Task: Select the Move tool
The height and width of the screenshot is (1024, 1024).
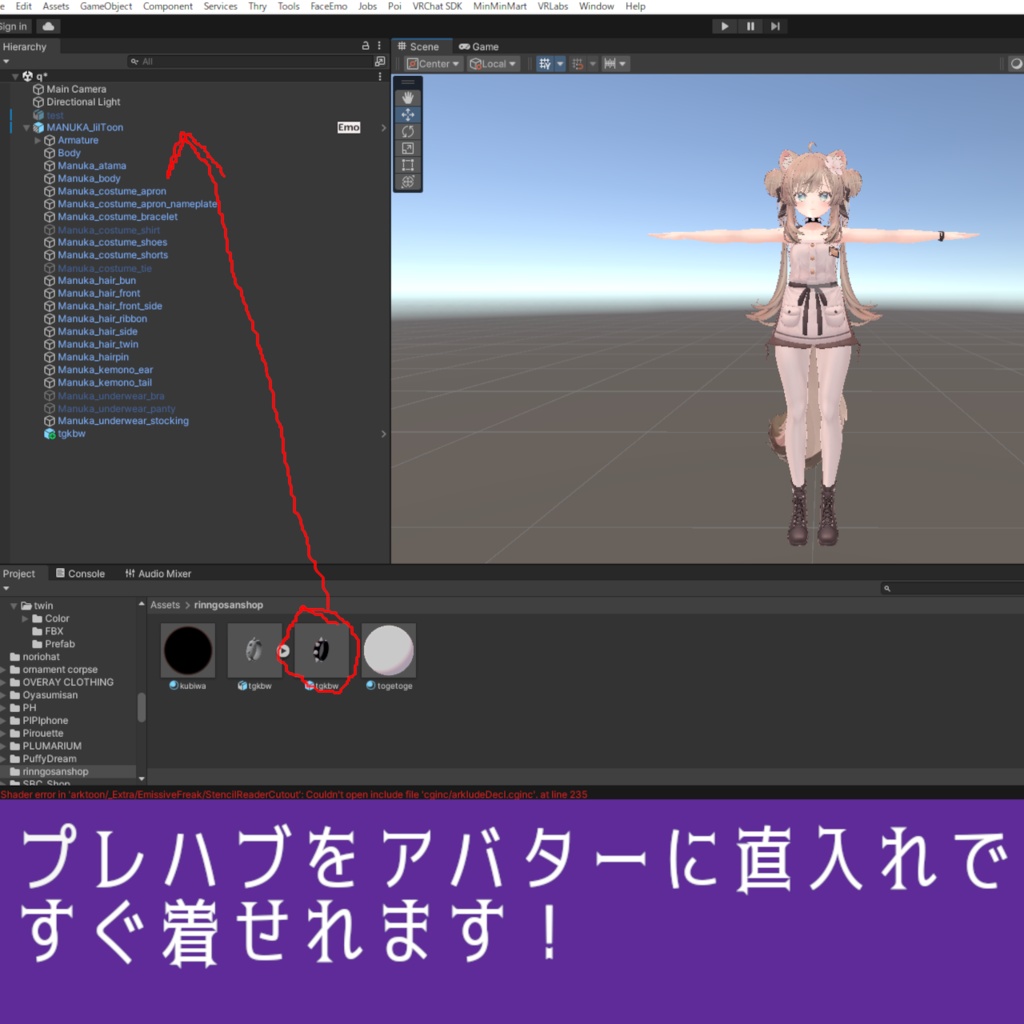Action: (408, 115)
